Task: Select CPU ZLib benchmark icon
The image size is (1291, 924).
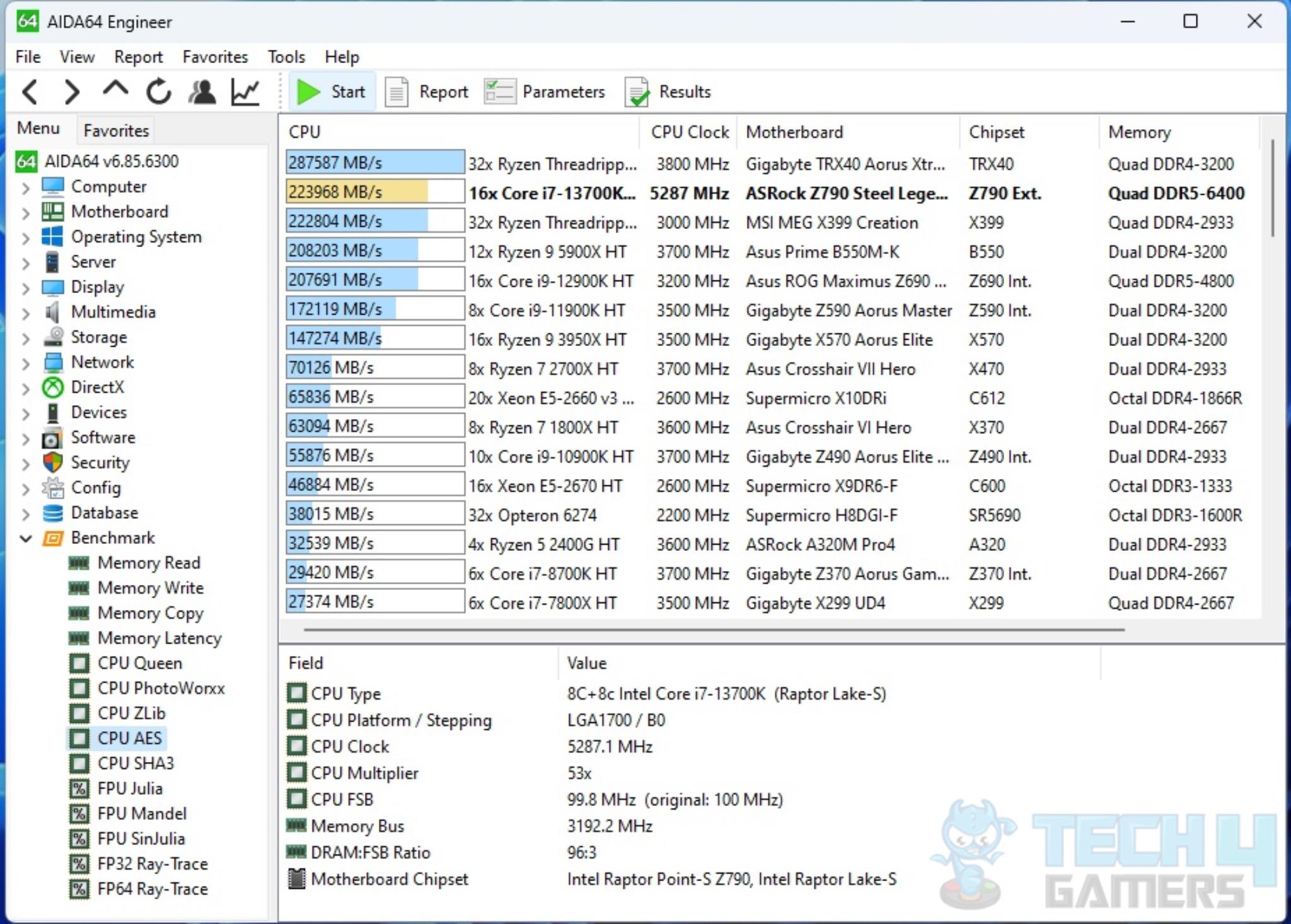Action: (79, 713)
